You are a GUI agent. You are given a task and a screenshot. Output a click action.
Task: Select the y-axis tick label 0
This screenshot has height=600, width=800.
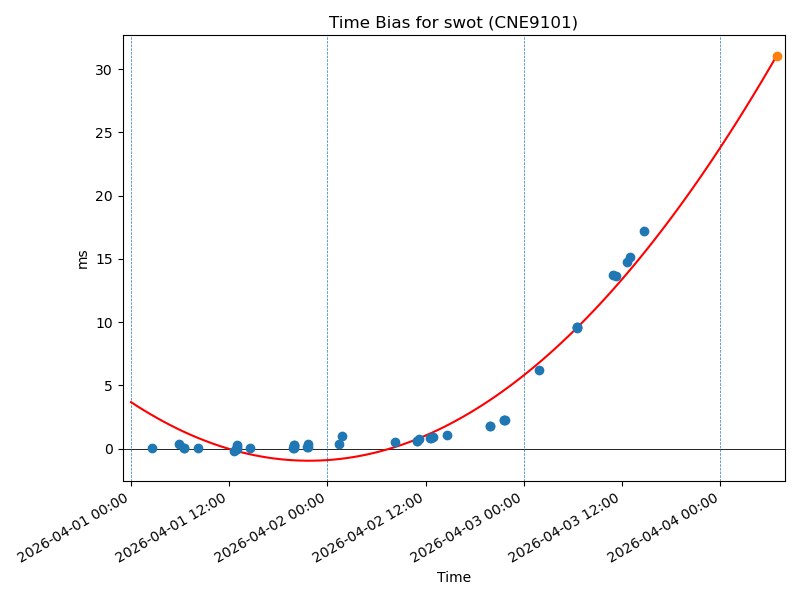point(107,449)
